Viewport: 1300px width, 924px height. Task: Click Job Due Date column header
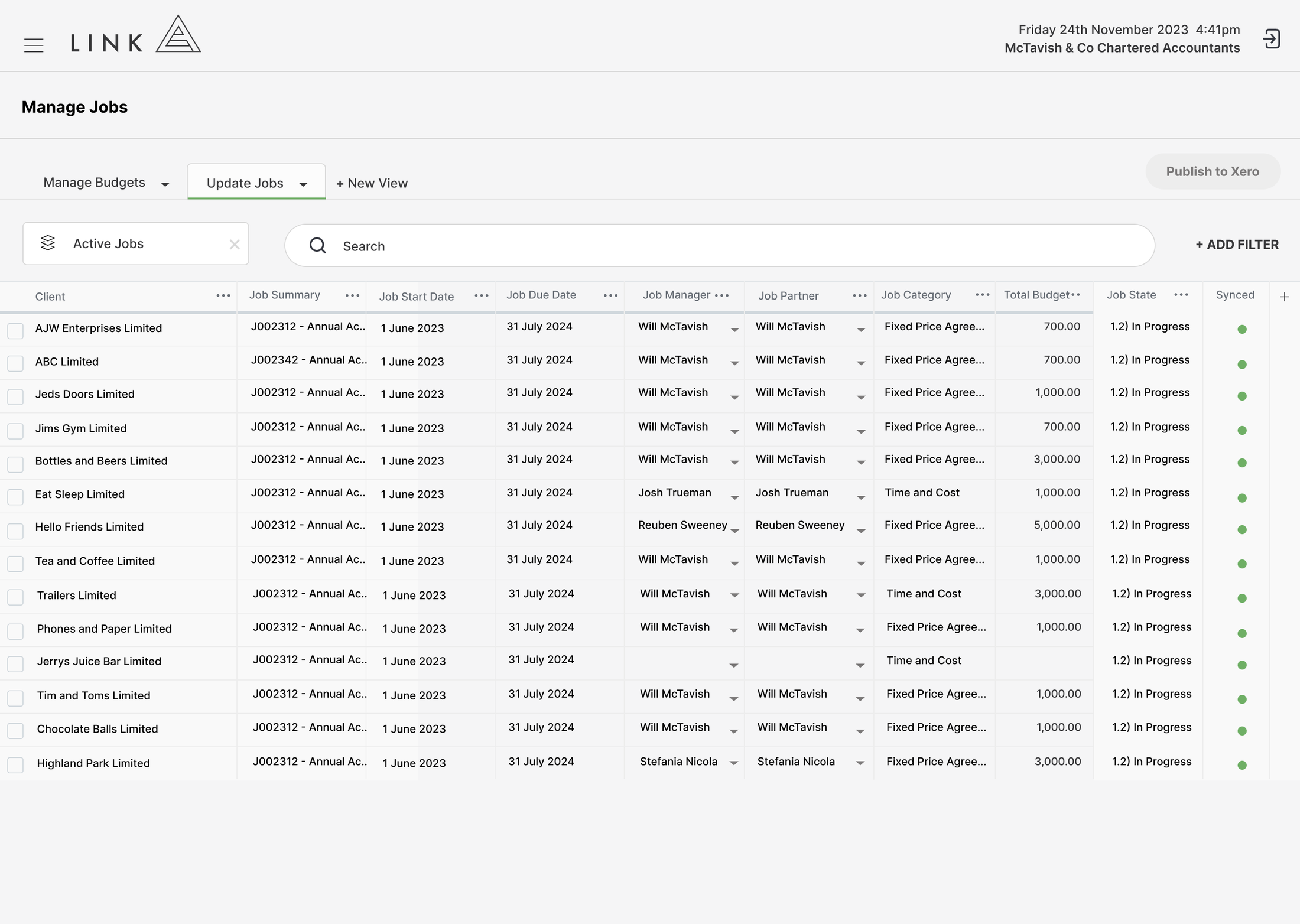[541, 295]
